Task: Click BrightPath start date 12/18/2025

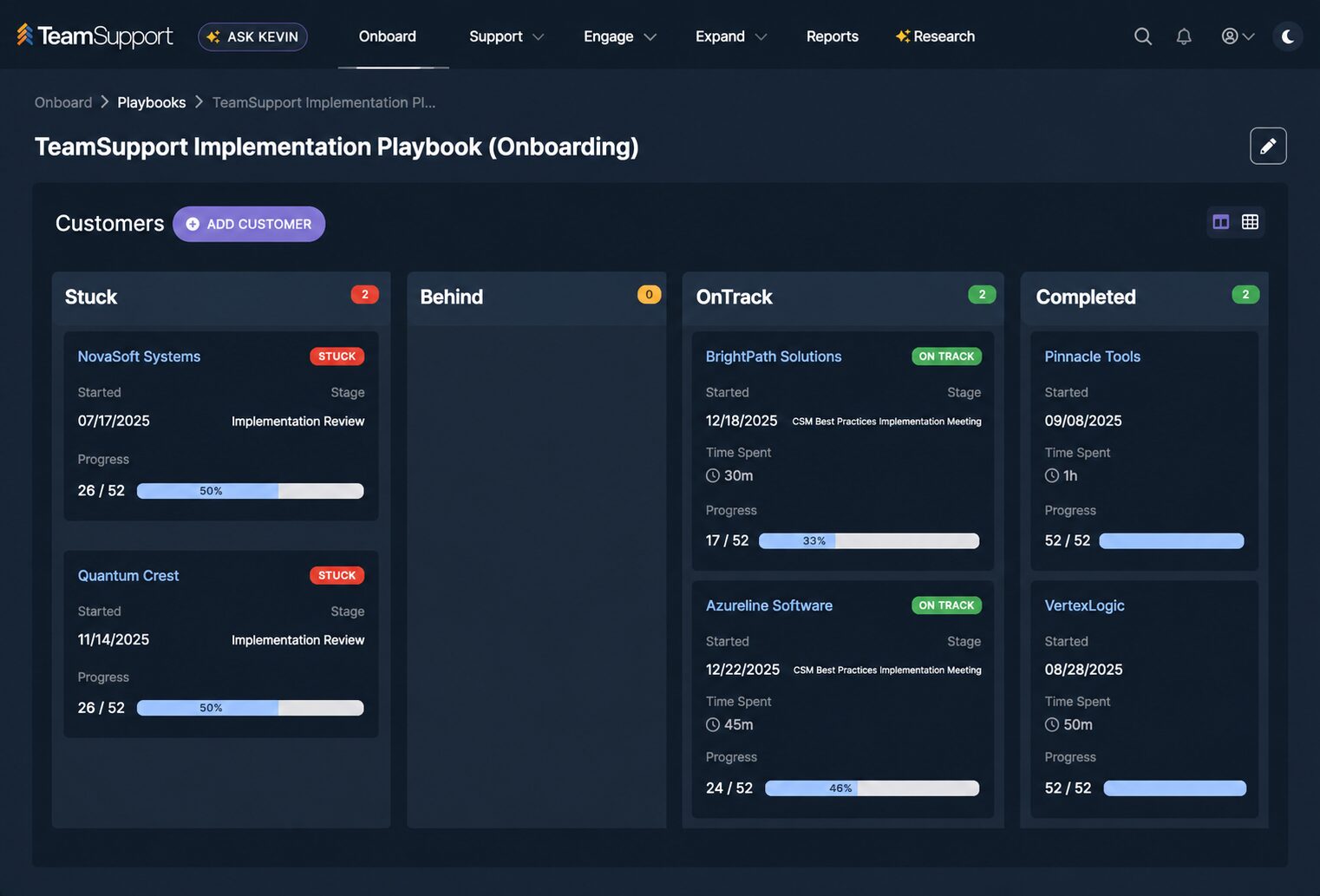Action: click(x=742, y=421)
